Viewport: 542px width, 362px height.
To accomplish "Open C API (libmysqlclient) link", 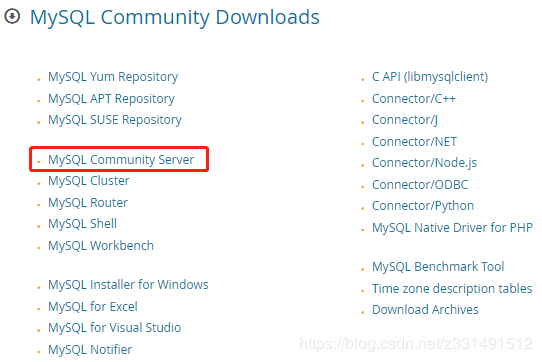I will tap(430, 77).
